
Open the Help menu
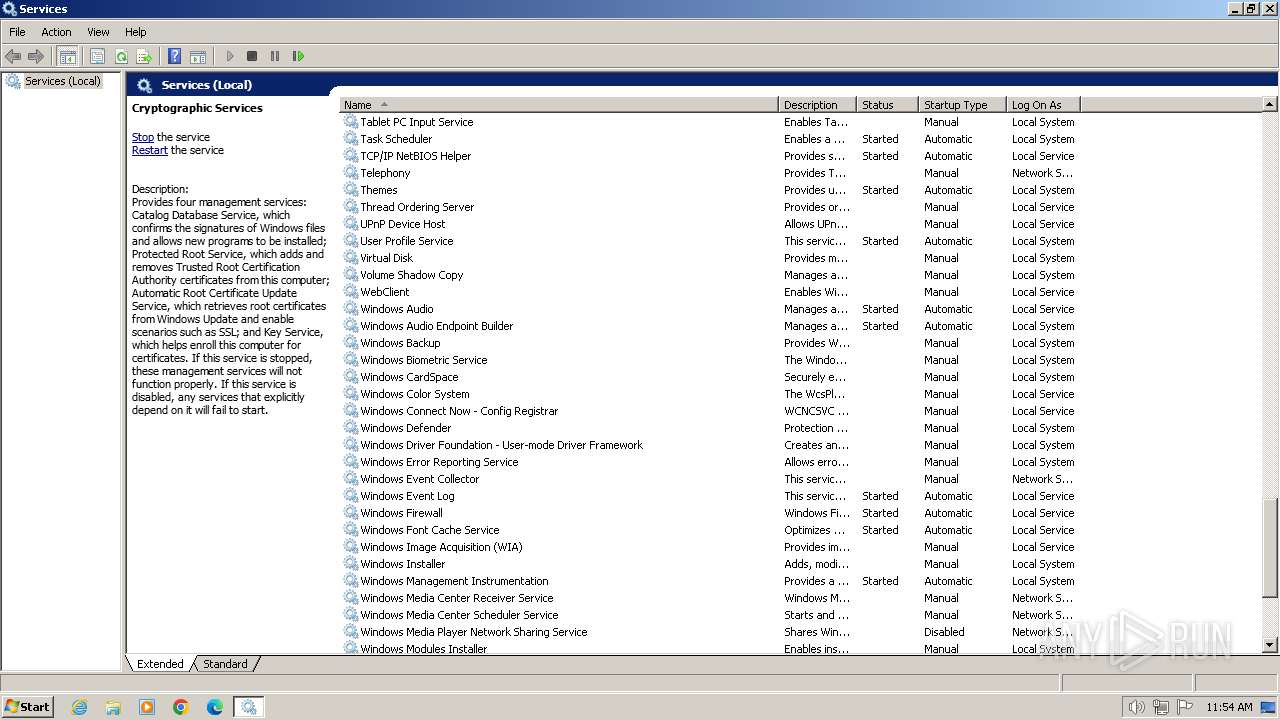[135, 32]
